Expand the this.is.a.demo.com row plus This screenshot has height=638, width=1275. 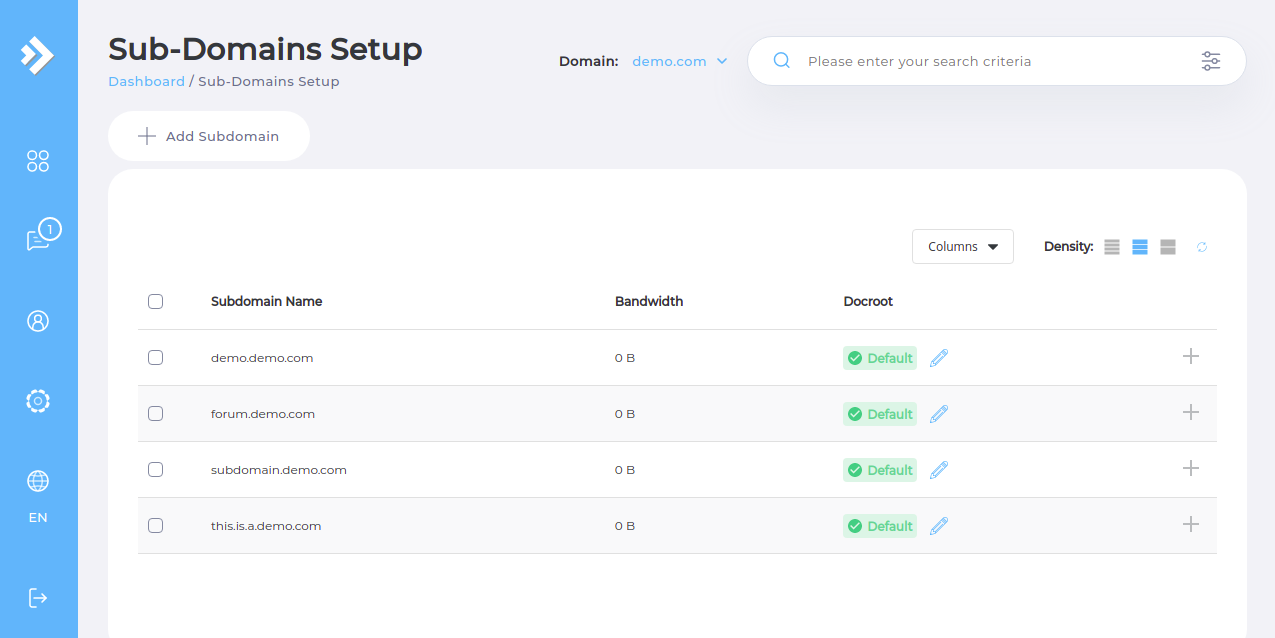[x=1190, y=524]
